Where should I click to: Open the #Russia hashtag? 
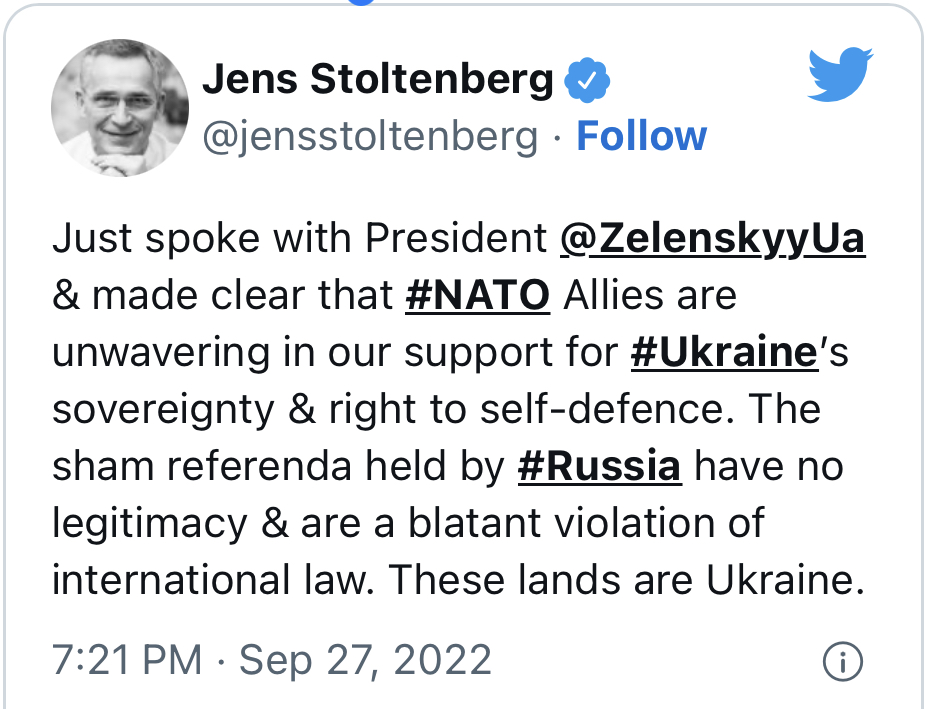coord(599,466)
